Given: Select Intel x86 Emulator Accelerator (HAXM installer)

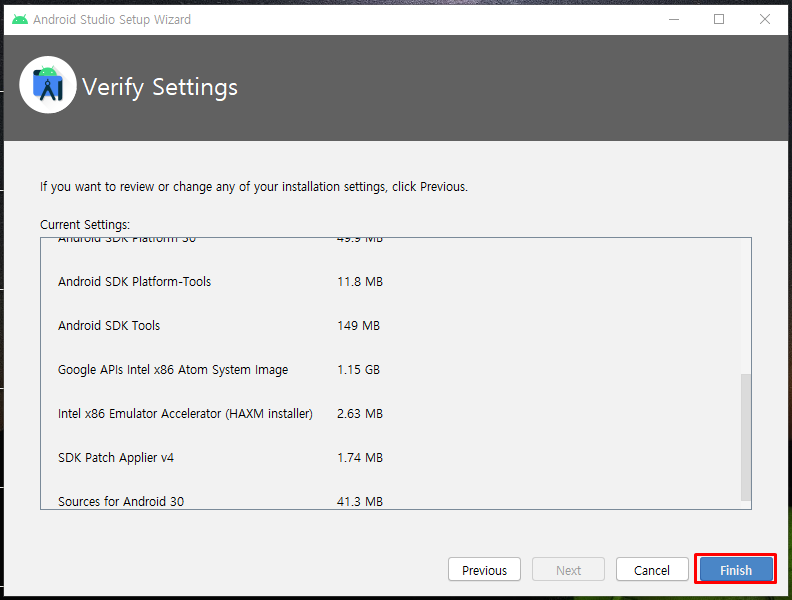Looking at the screenshot, I should (x=185, y=414).
